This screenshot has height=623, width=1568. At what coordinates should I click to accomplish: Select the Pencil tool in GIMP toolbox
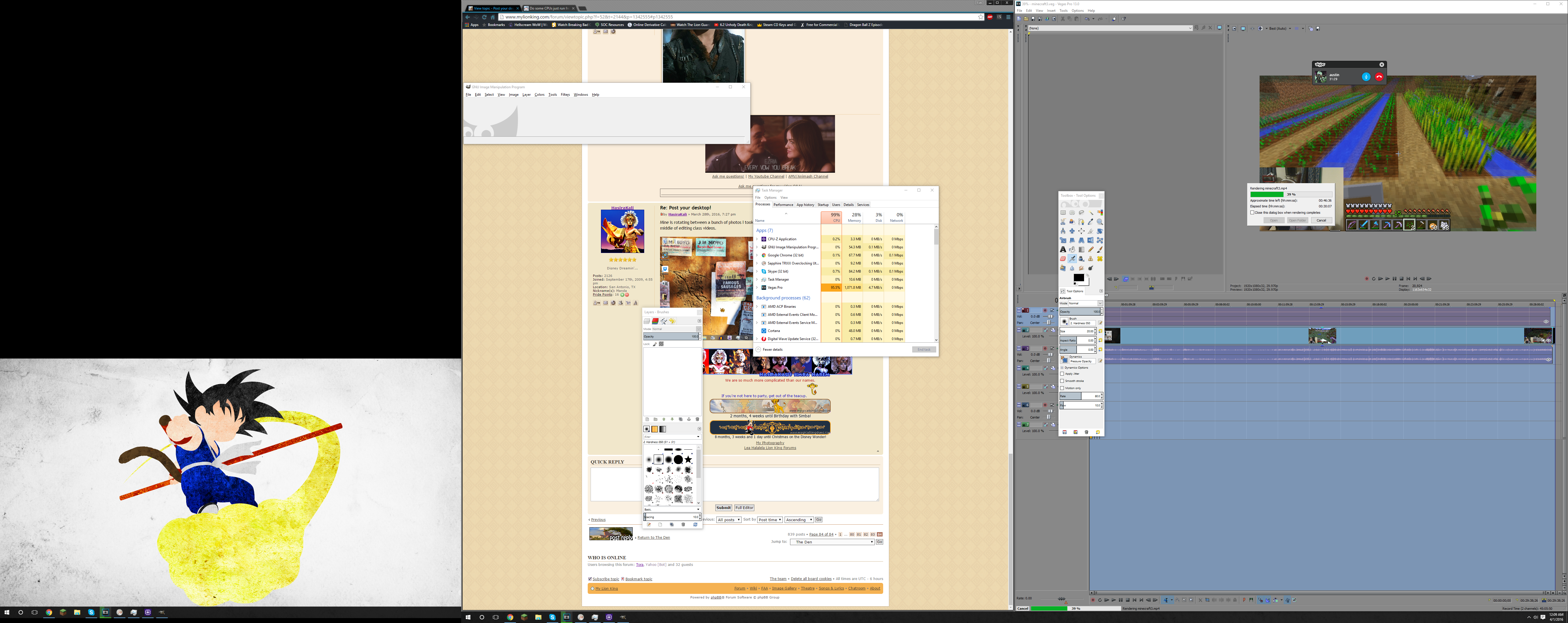[1091, 250]
